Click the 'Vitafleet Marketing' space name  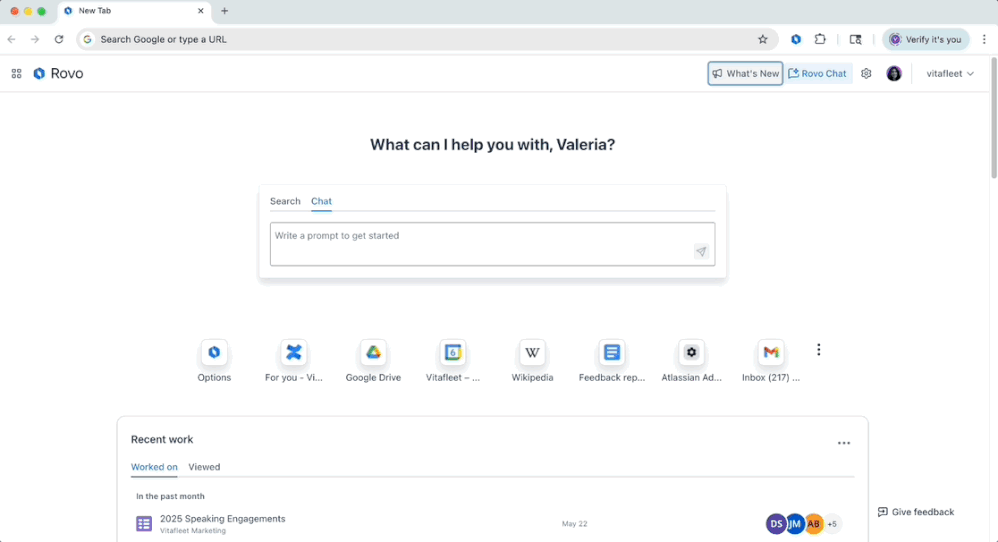(x=193, y=531)
